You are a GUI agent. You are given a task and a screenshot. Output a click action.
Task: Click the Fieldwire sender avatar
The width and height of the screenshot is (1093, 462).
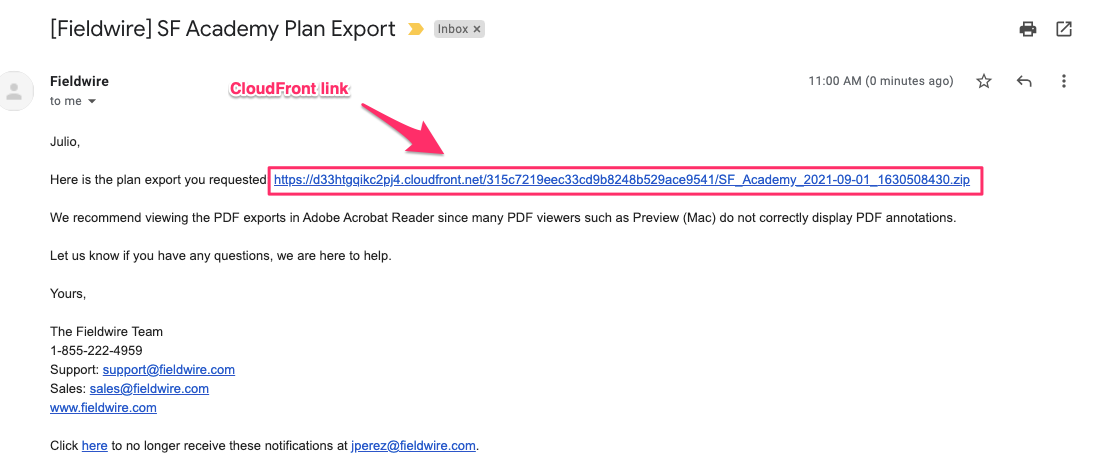tap(15, 91)
